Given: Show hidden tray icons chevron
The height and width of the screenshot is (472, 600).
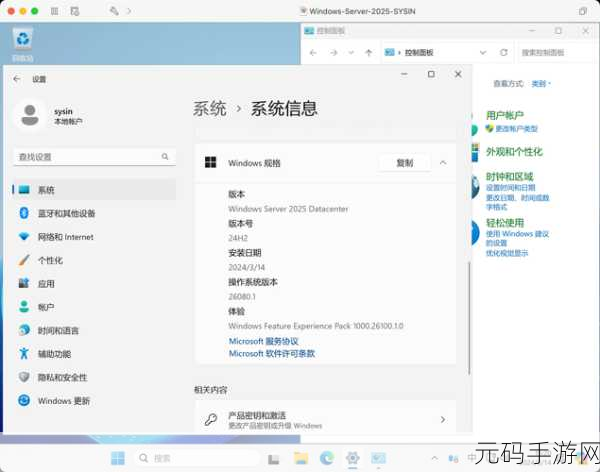Looking at the screenshot, I should click(x=434, y=458).
